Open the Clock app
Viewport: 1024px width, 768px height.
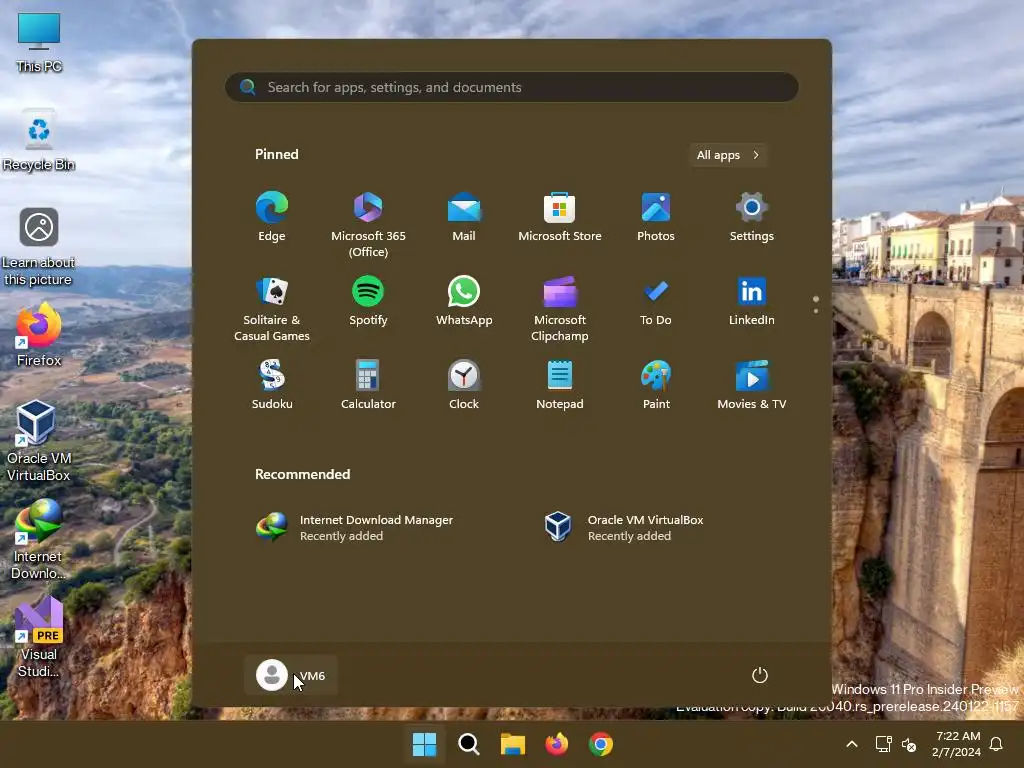coord(464,385)
